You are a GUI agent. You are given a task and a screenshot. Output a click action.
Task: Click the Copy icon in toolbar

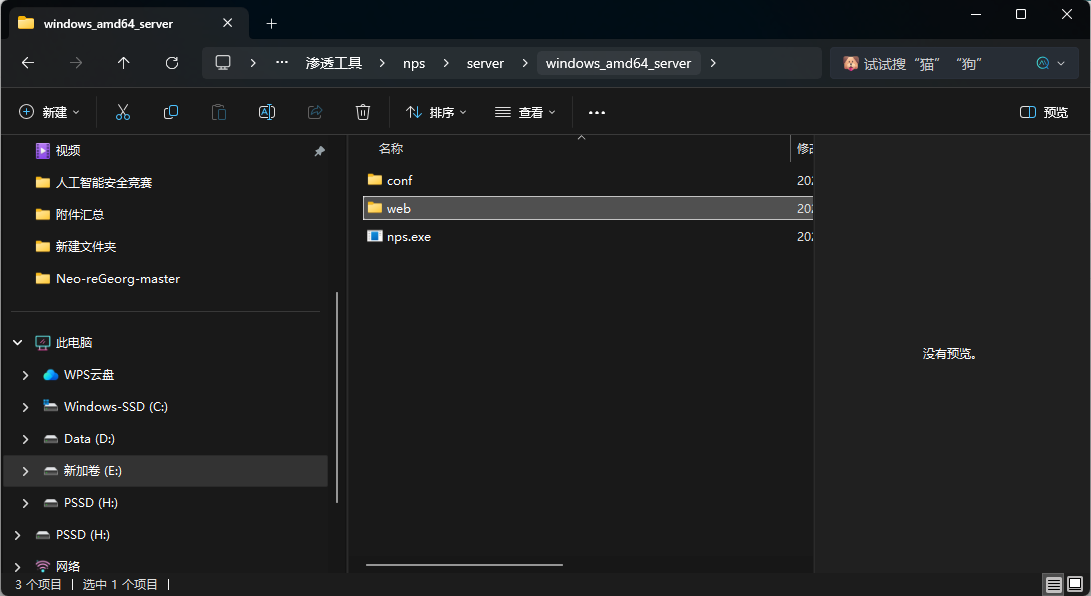pos(171,112)
